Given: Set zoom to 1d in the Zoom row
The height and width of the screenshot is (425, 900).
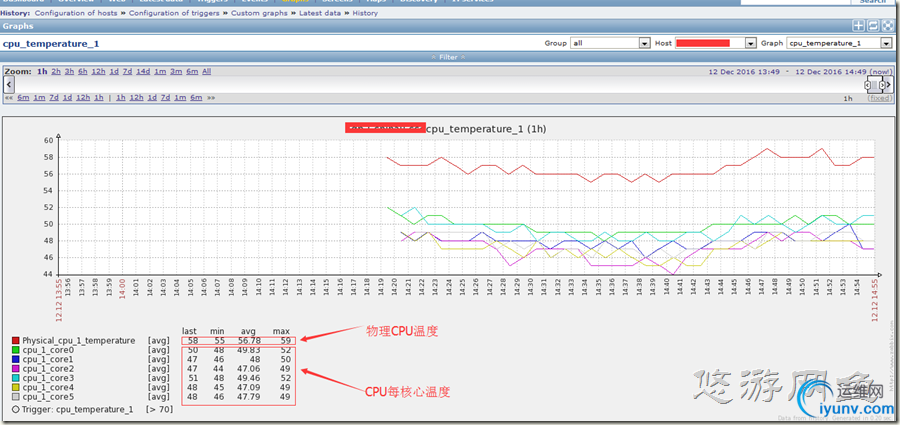Looking at the screenshot, I should pyautogui.click(x=114, y=71).
